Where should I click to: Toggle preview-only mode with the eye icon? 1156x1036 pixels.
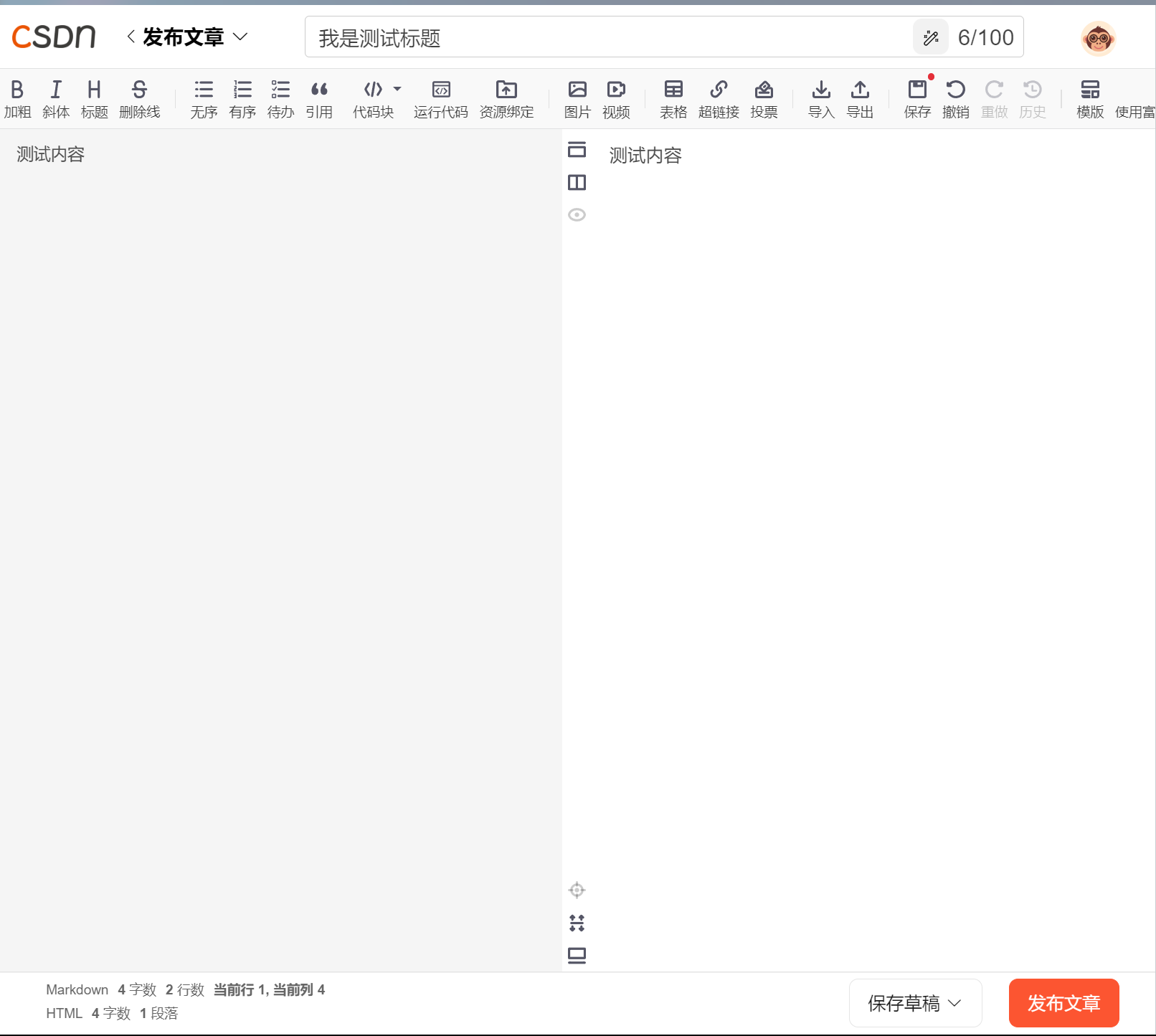click(577, 214)
